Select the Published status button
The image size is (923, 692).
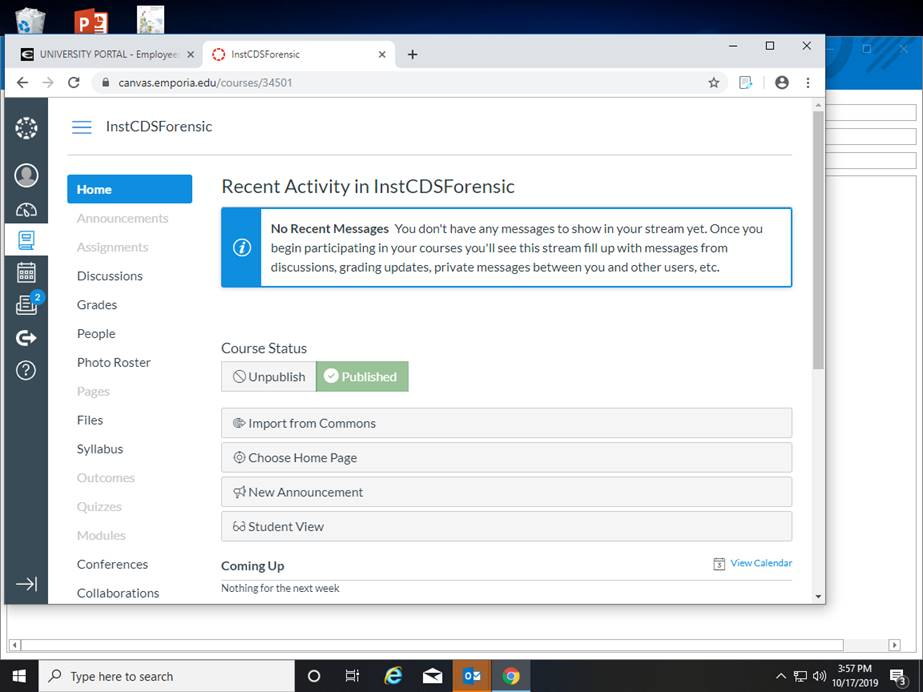(362, 377)
